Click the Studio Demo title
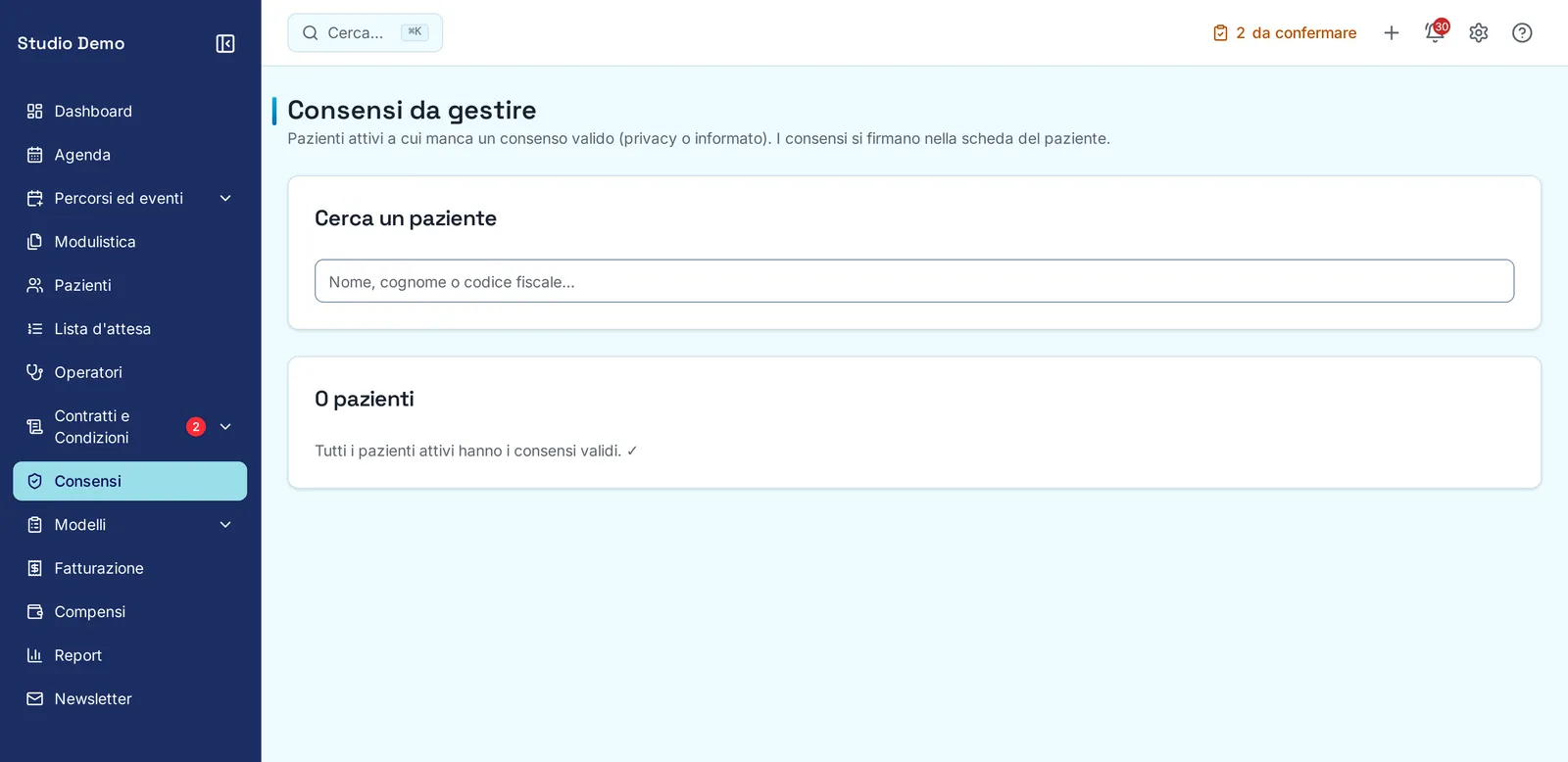 point(71,43)
